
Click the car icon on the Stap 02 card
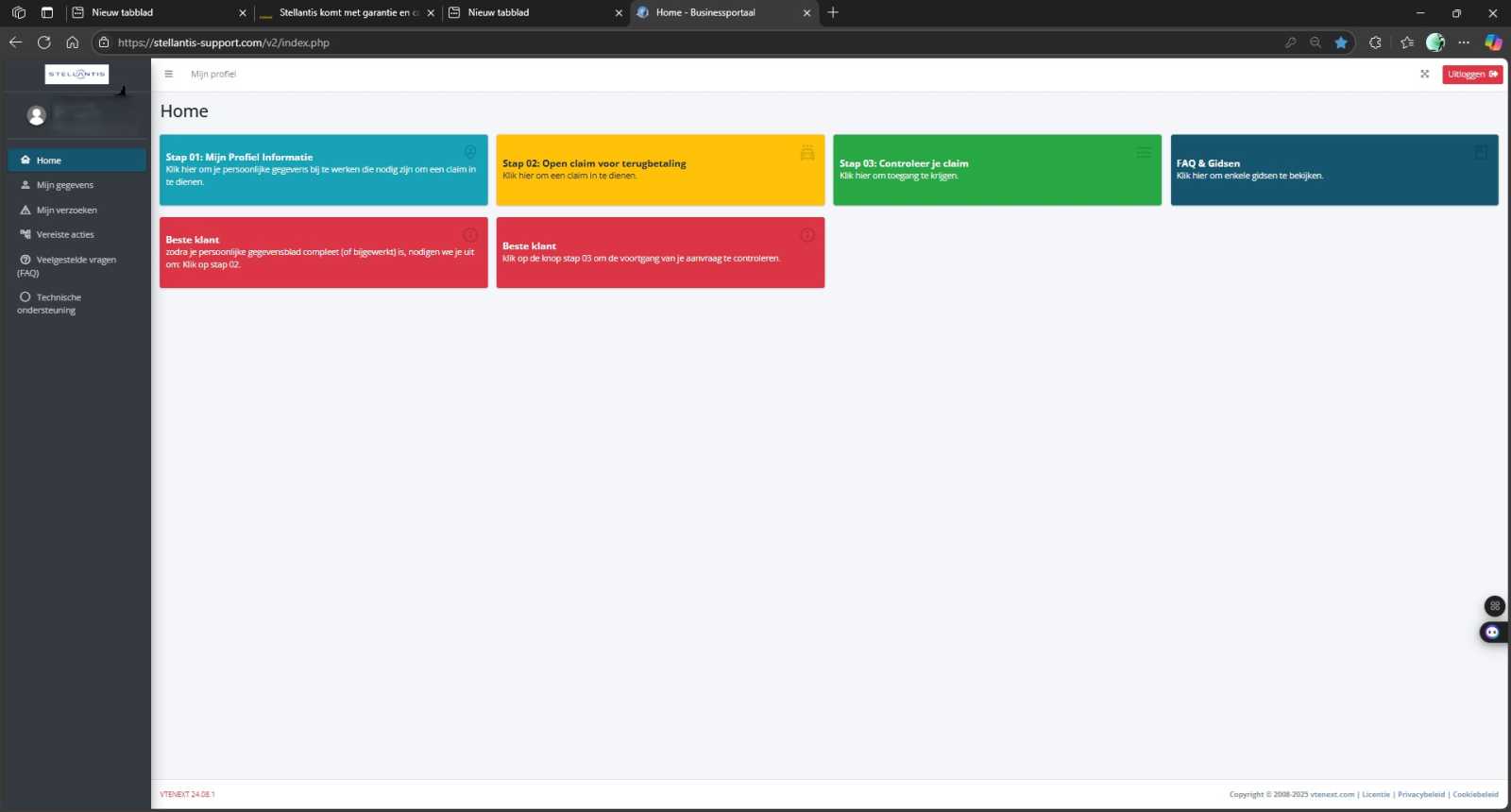coord(806,152)
